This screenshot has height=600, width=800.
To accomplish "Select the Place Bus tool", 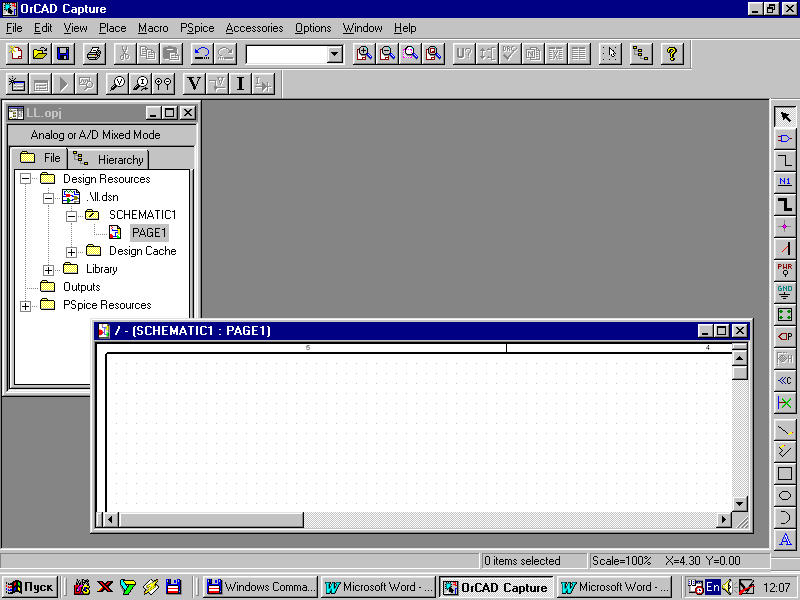I will coord(785,205).
